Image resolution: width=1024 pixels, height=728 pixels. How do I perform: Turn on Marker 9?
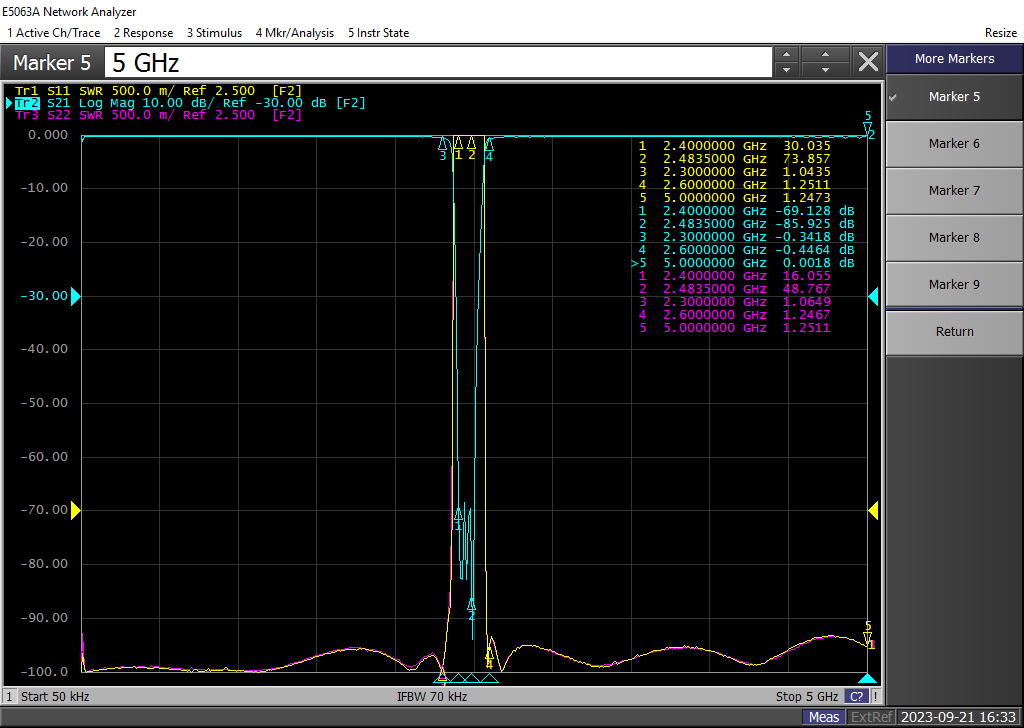coord(954,285)
